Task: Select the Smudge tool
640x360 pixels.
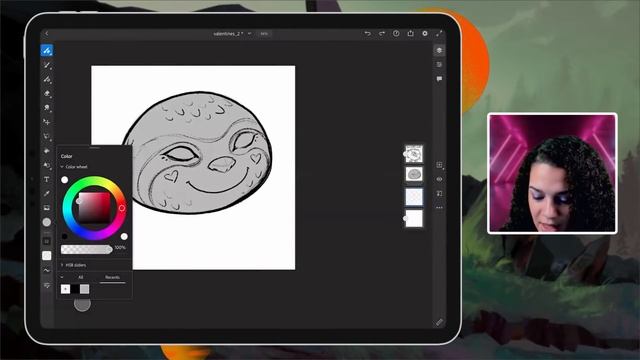Action: tap(47, 108)
